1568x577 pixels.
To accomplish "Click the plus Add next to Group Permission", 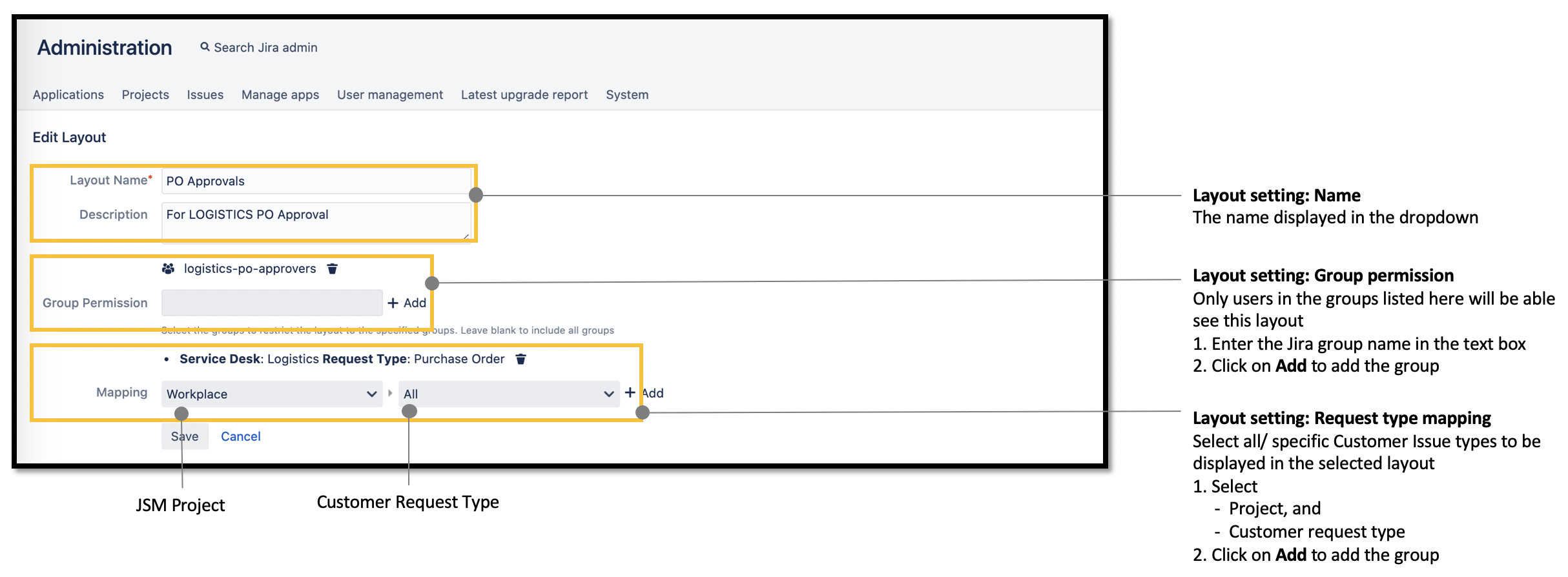I will (406, 303).
